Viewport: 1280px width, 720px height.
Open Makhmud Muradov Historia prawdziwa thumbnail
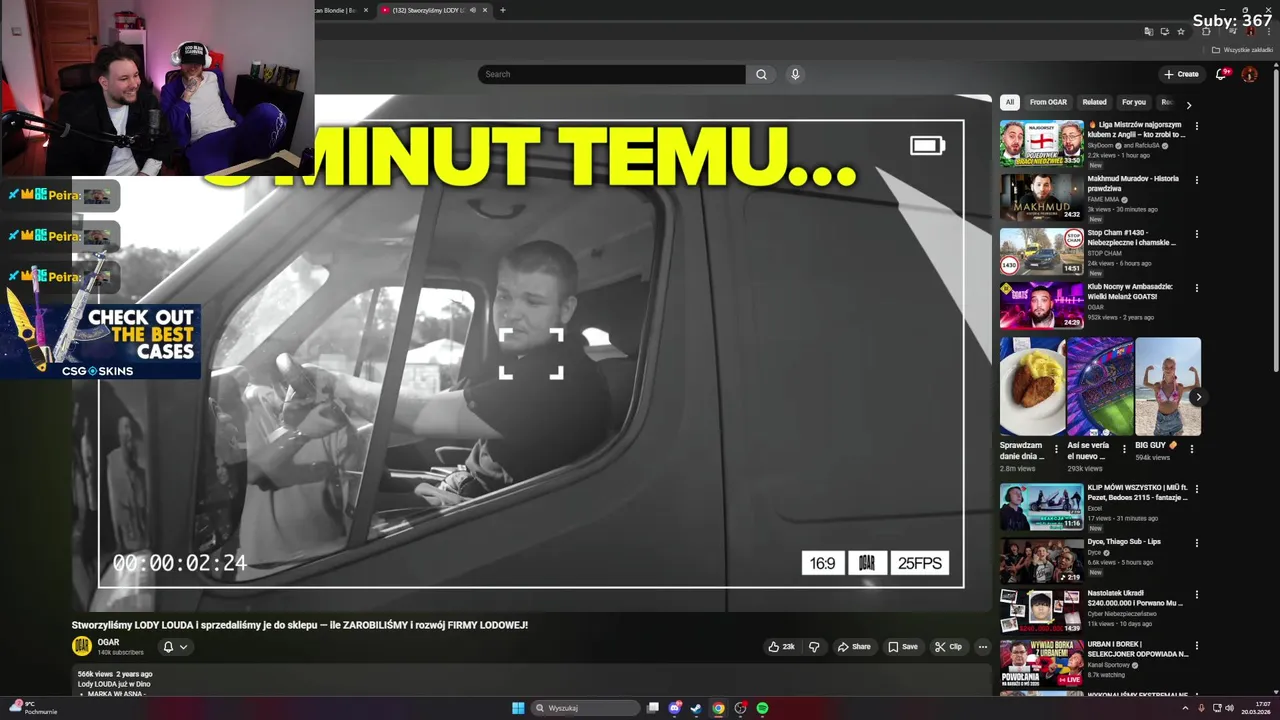pos(1041,197)
